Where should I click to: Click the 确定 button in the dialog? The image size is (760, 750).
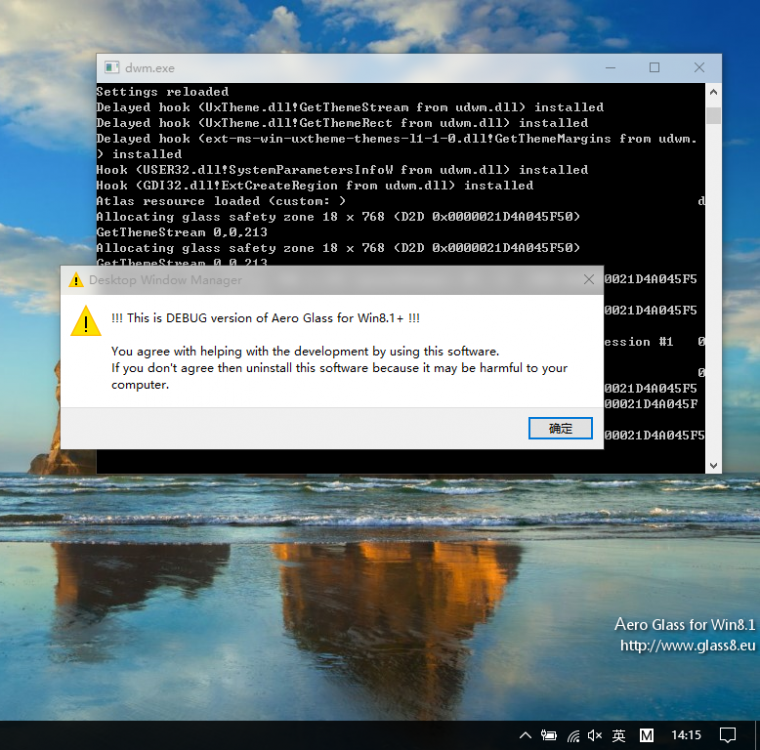tap(560, 428)
